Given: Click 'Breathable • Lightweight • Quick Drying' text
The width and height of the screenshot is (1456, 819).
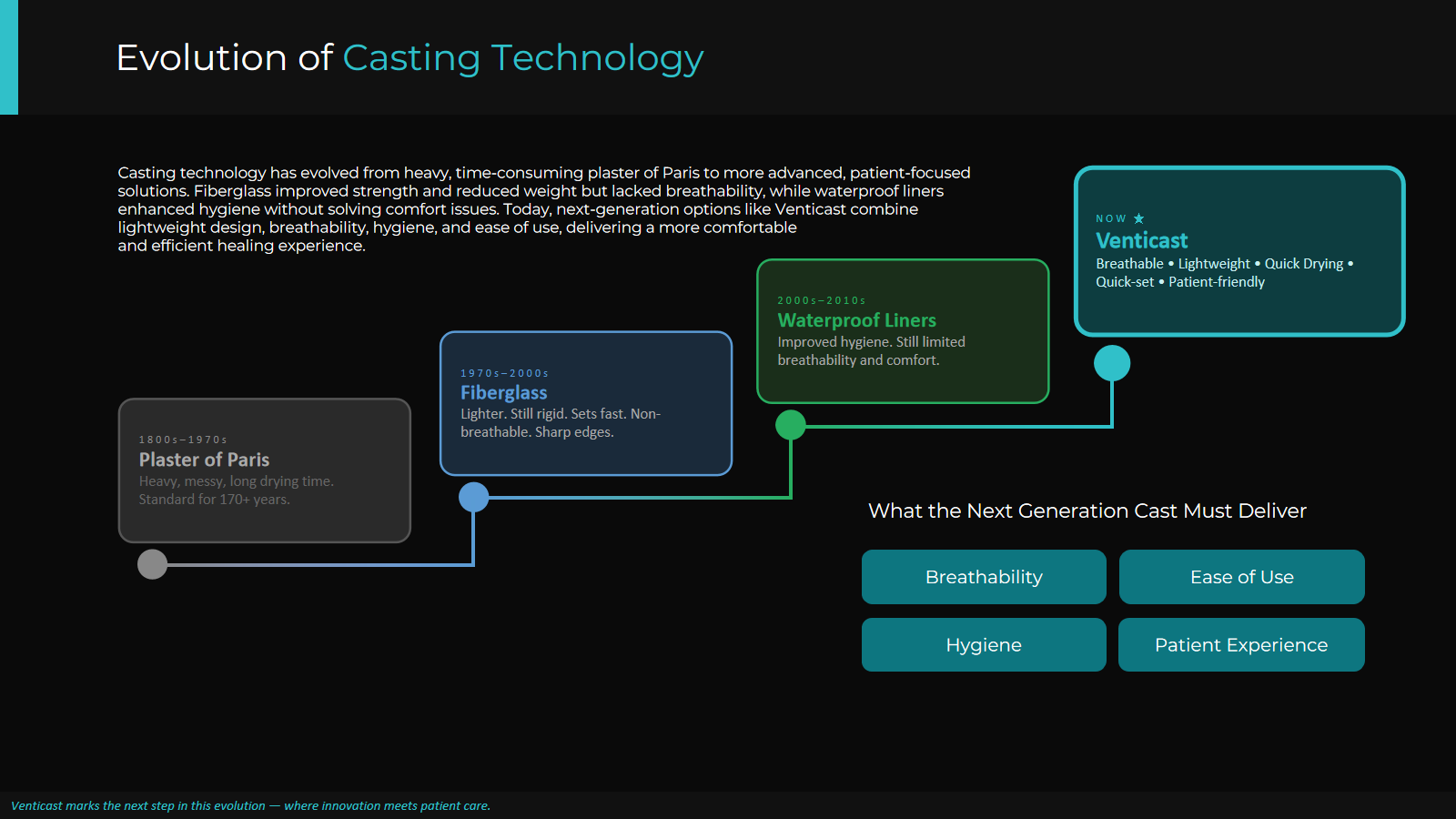Looking at the screenshot, I should [x=1219, y=264].
